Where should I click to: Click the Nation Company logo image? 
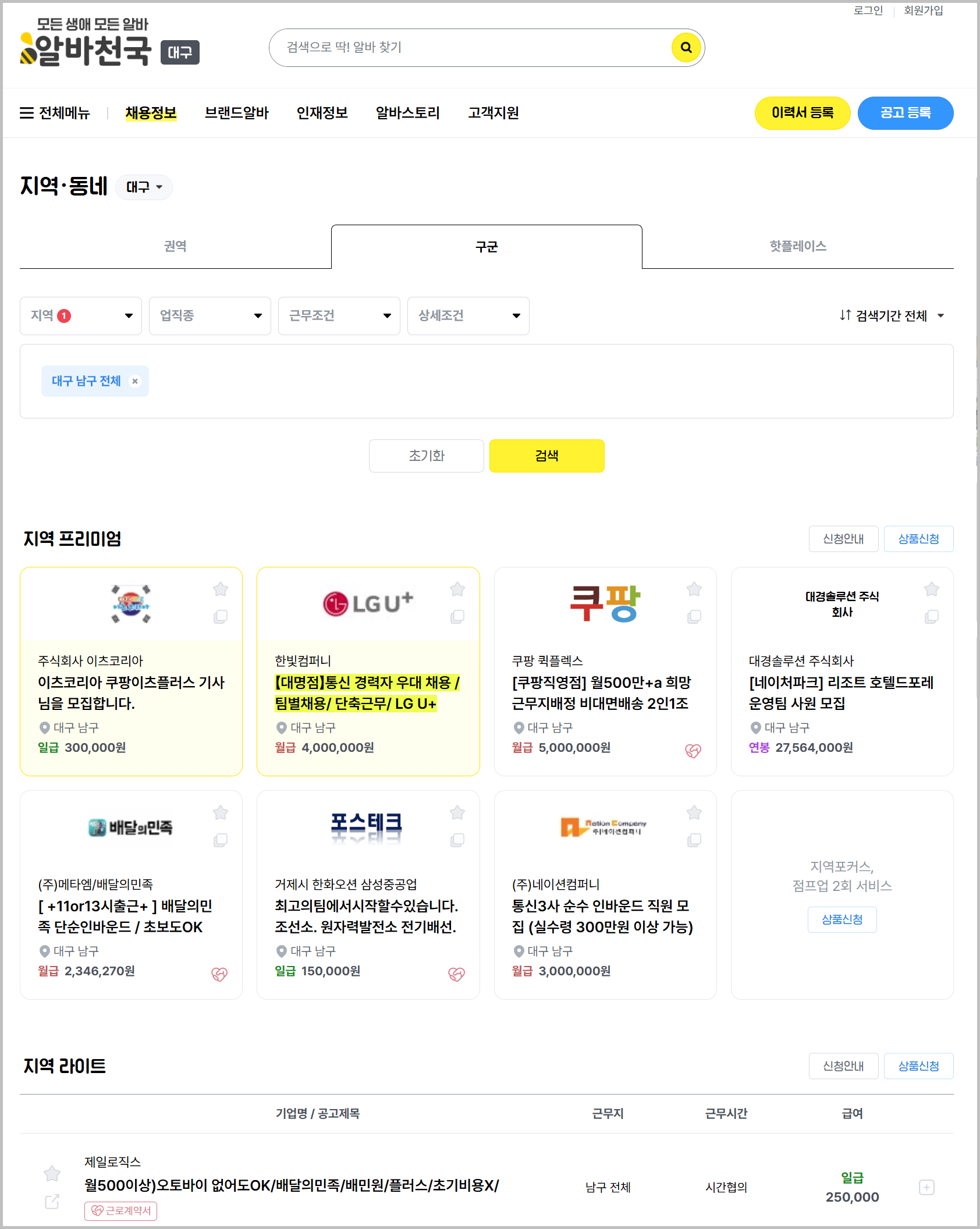(x=603, y=827)
